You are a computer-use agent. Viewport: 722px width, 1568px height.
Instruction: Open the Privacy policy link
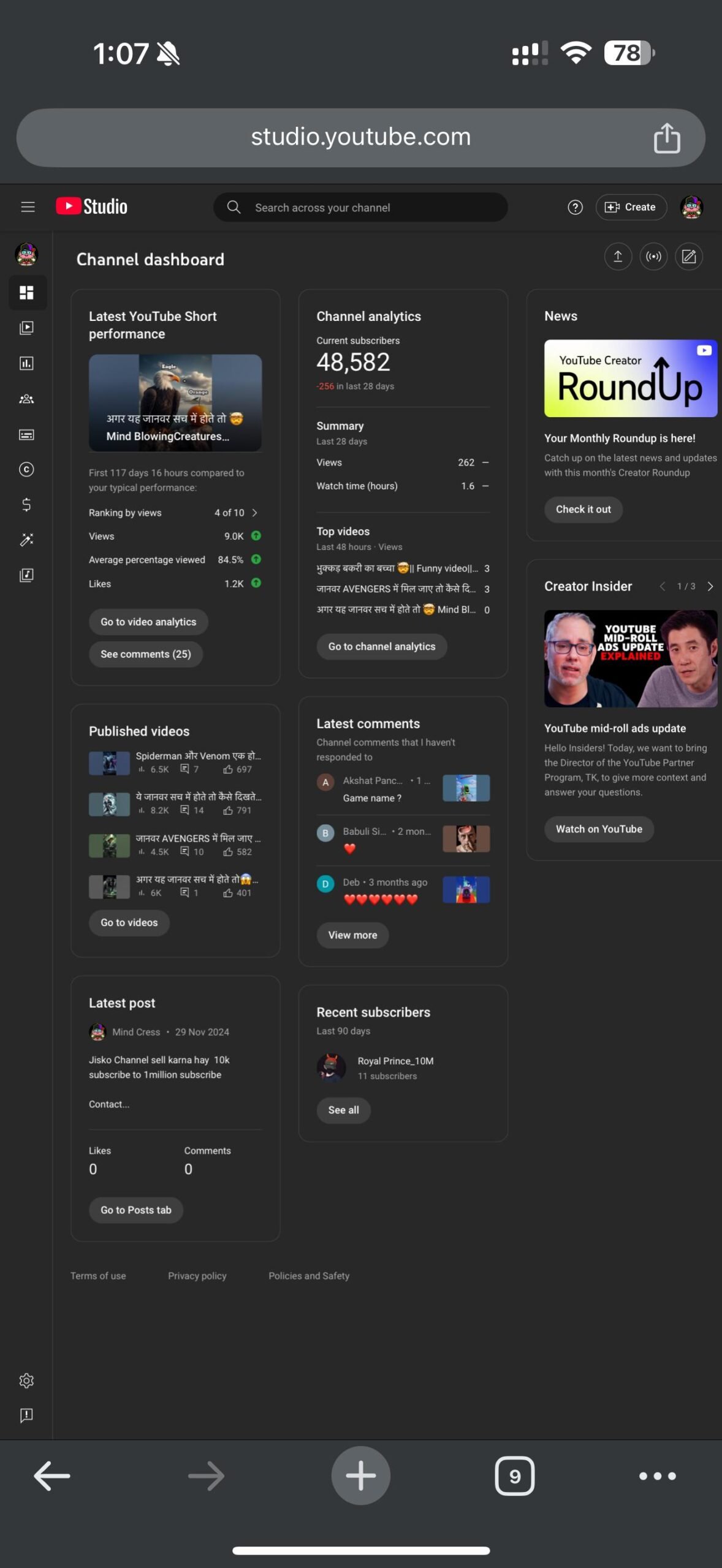[197, 1276]
